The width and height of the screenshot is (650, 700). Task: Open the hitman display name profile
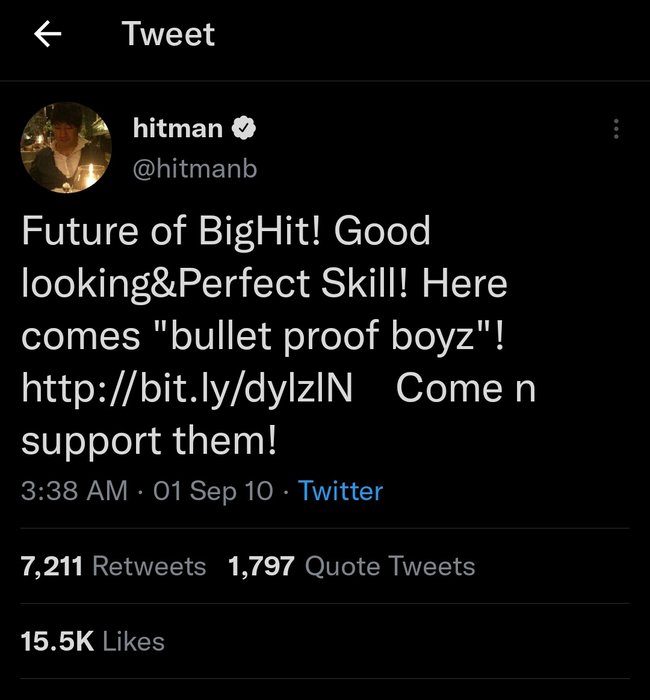click(178, 128)
